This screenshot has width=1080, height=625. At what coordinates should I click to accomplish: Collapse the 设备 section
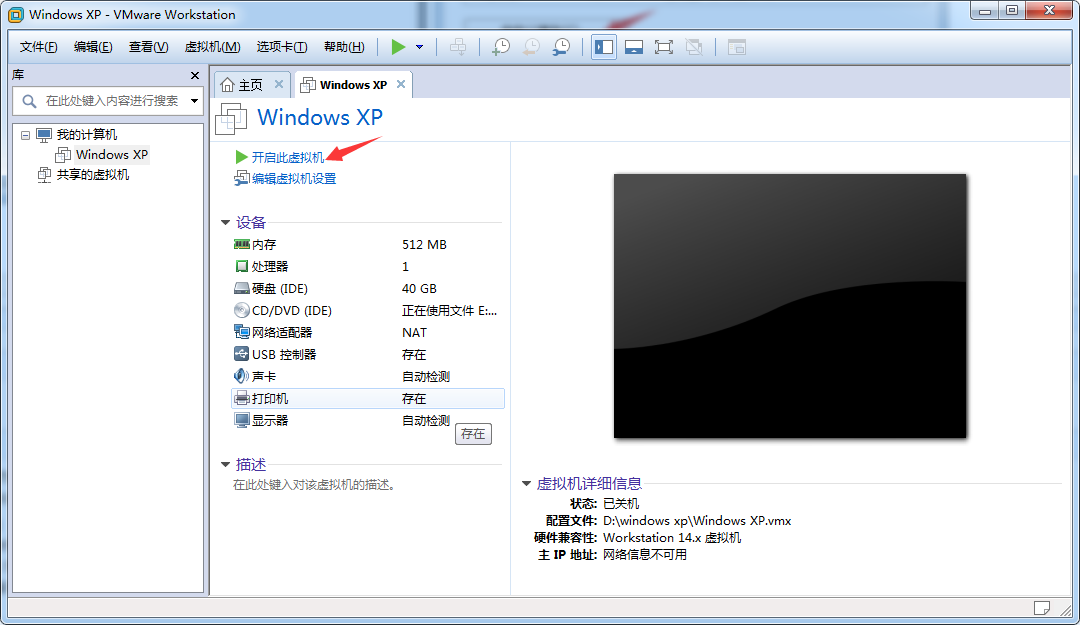225,223
